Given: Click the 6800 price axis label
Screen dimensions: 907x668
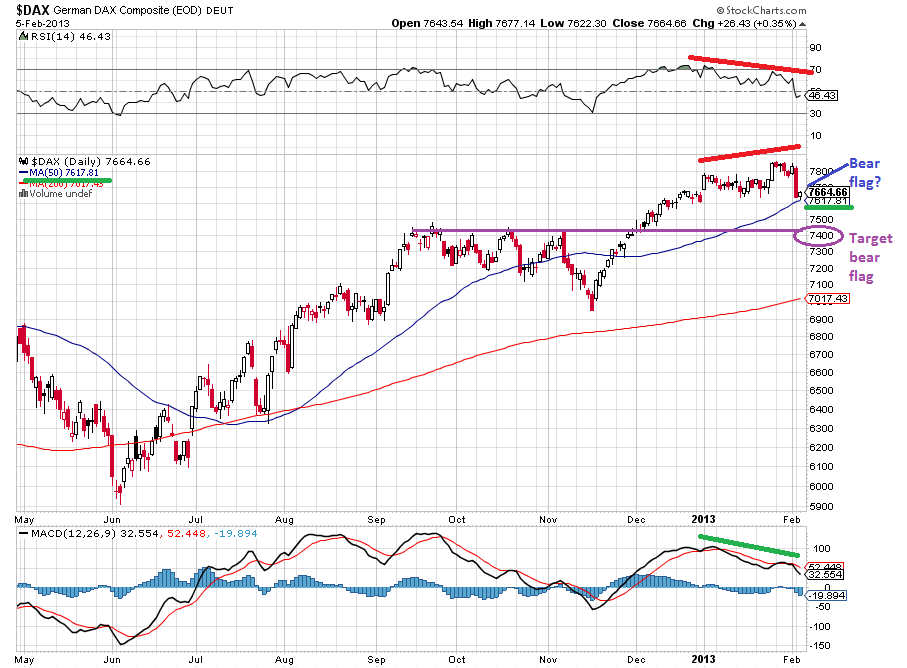Looking at the screenshot, I should point(821,337).
